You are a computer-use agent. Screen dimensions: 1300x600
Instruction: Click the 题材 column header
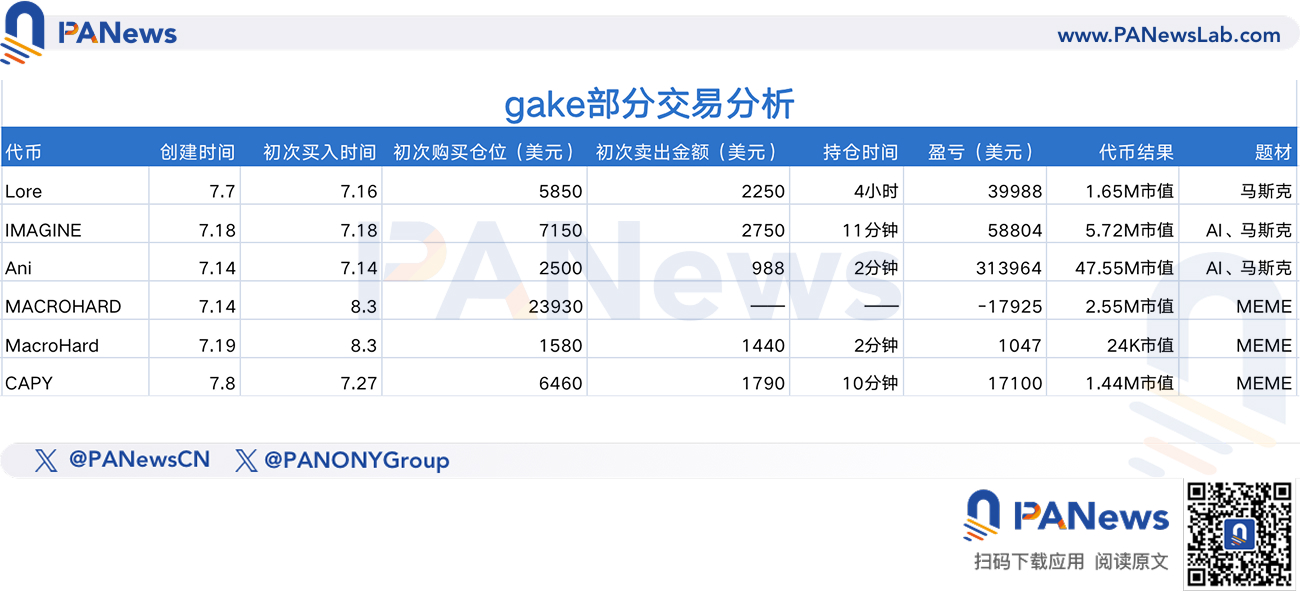(x=1273, y=152)
